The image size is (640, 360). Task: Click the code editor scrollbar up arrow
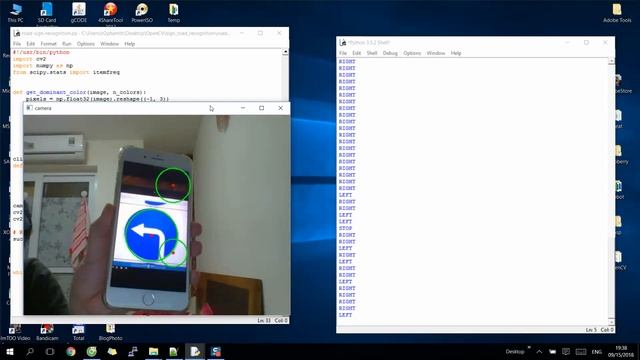[x=285, y=52]
